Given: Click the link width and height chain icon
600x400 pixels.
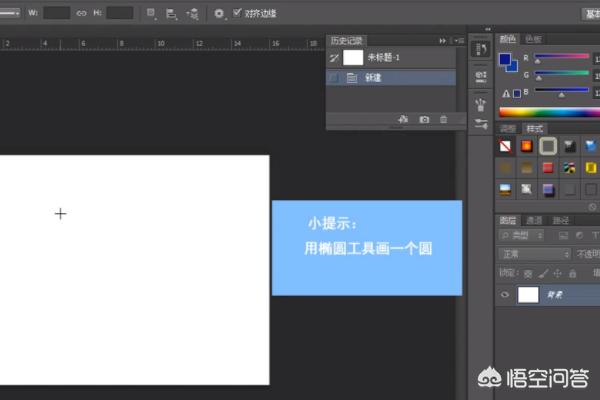Looking at the screenshot, I should click(81, 13).
